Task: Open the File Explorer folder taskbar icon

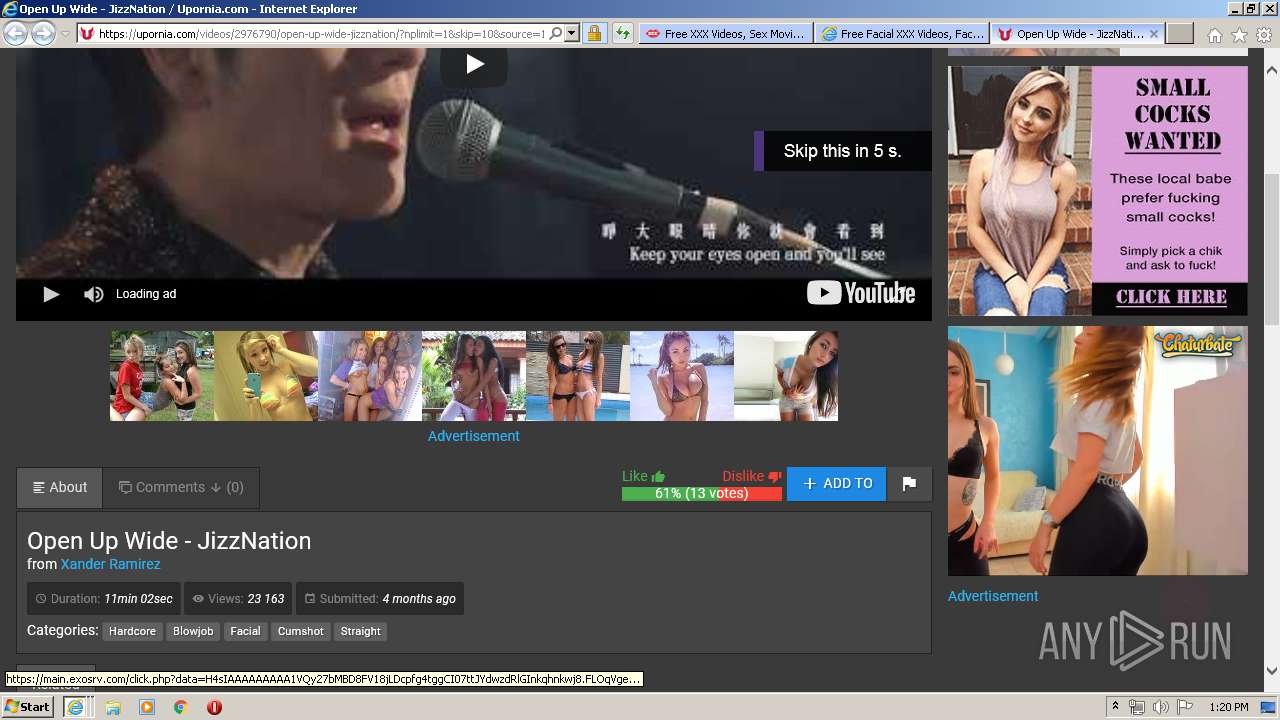Action: click(x=113, y=707)
